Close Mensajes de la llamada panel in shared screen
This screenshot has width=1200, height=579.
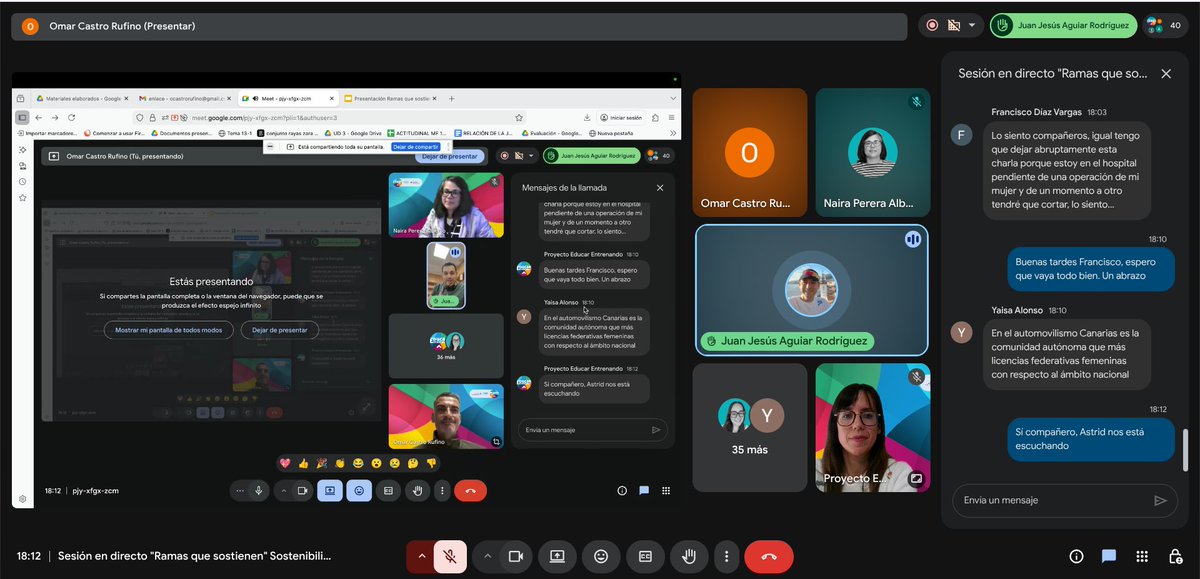pos(660,187)
